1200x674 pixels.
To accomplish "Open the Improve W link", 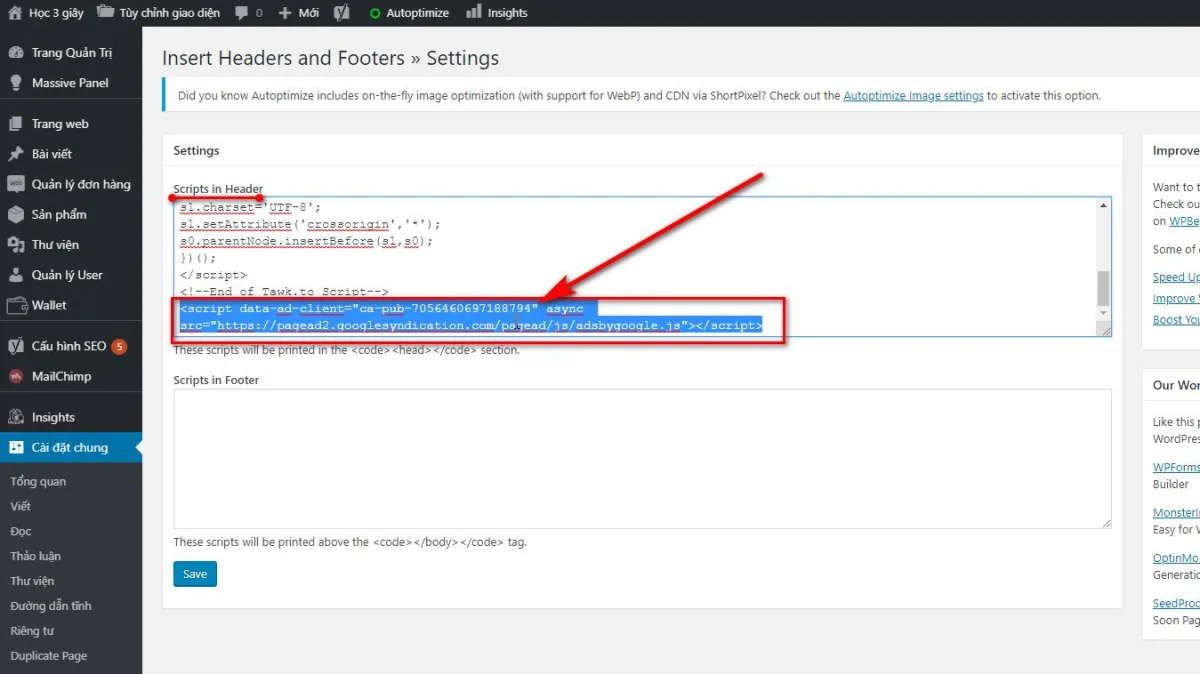I will 1176,298.
